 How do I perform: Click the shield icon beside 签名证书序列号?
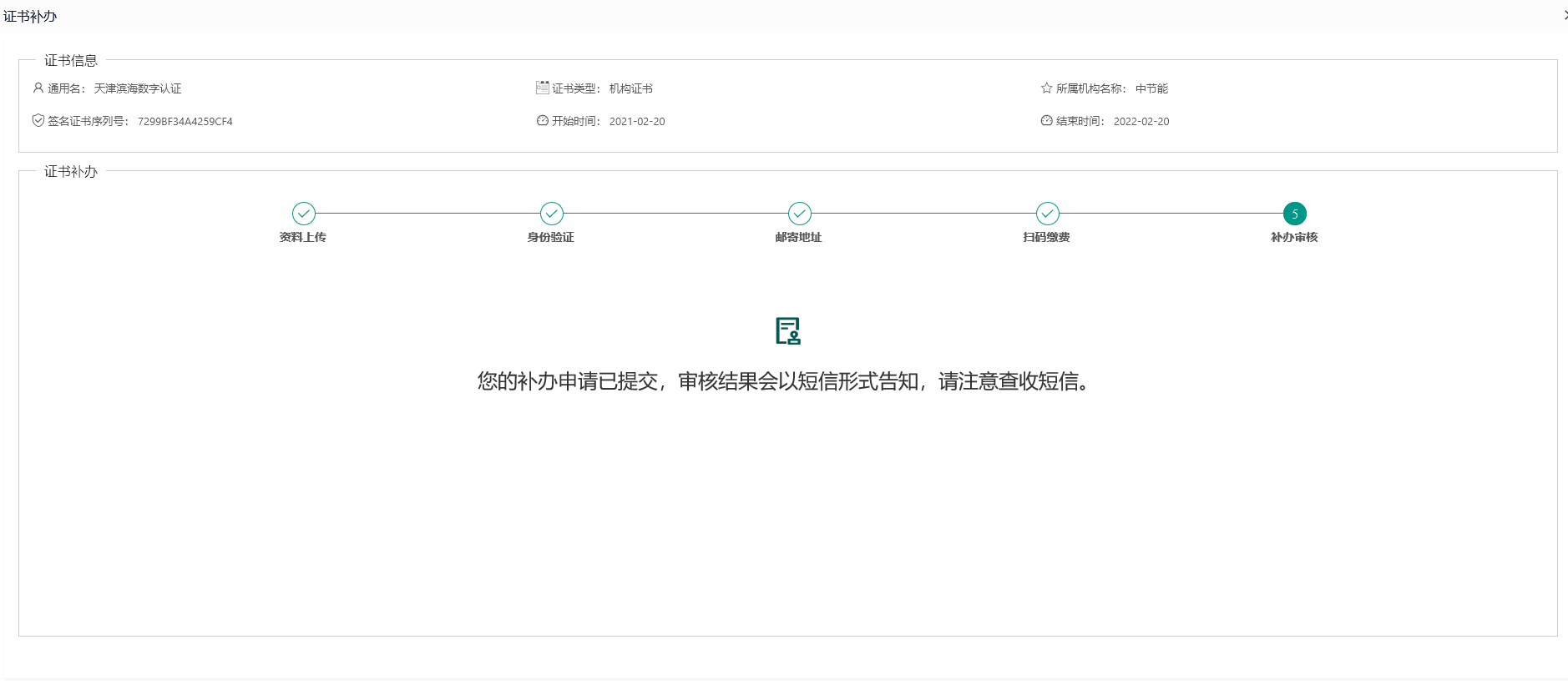point(38,120)
